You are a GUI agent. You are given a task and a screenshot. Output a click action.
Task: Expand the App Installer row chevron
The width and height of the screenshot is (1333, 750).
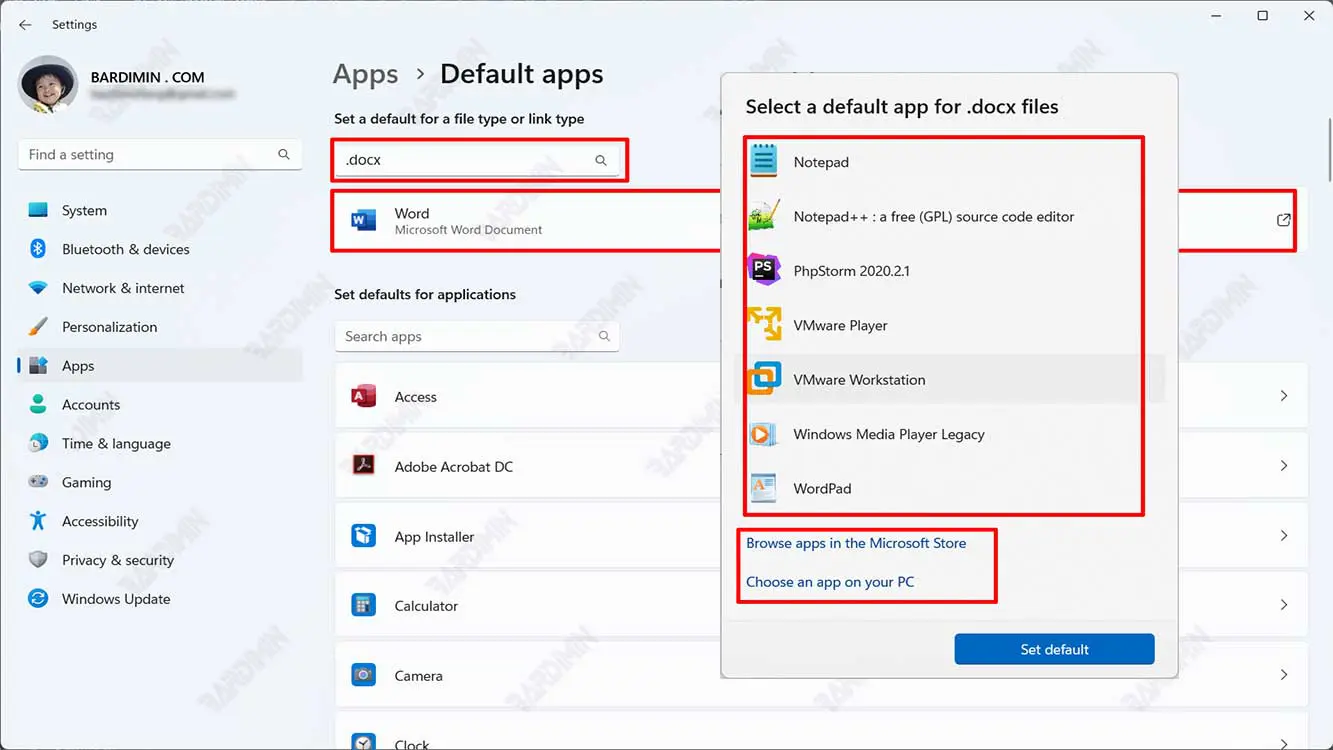point(1284,536)
